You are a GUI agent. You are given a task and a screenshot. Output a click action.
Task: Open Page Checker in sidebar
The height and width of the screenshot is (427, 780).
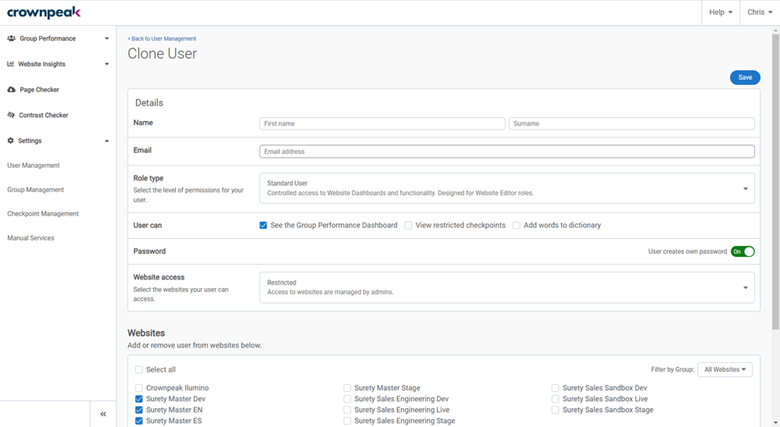click(x=39, y=90)
